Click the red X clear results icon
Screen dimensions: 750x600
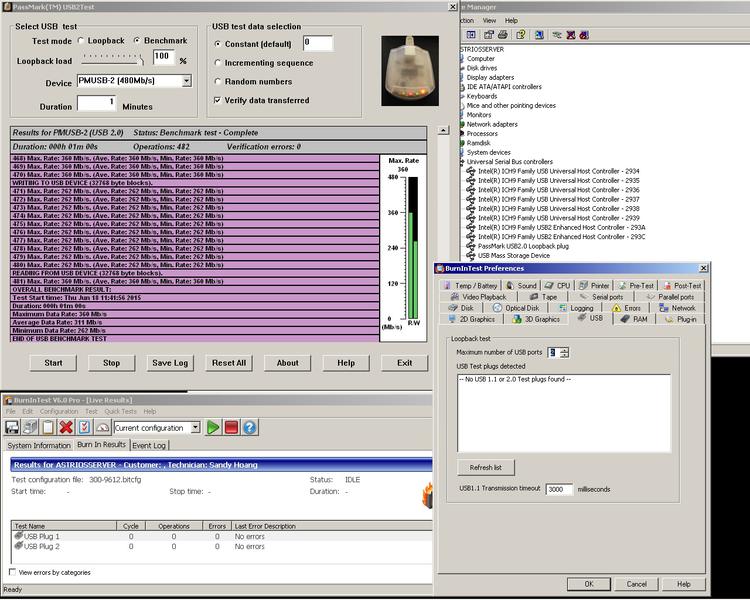pyautogui.click(x=66, y=427)
